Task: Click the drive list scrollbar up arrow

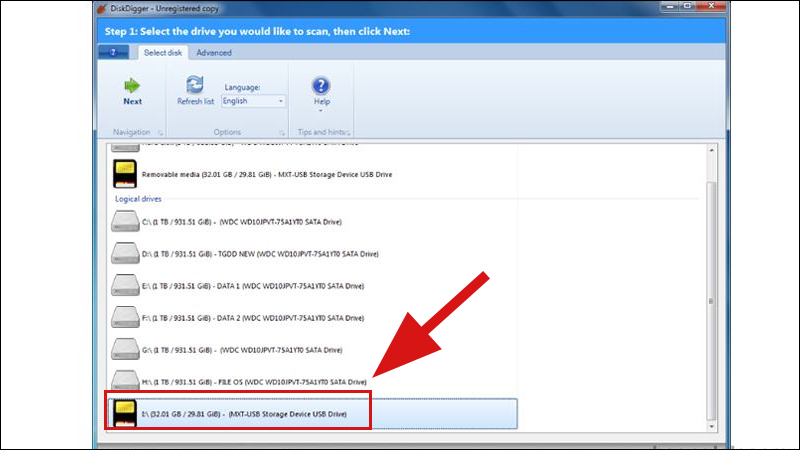Action: pos(711,150)
